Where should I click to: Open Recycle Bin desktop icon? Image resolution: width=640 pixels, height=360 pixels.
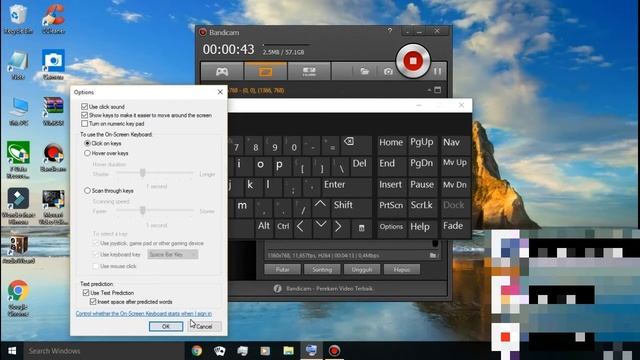(x=18, y=19)
